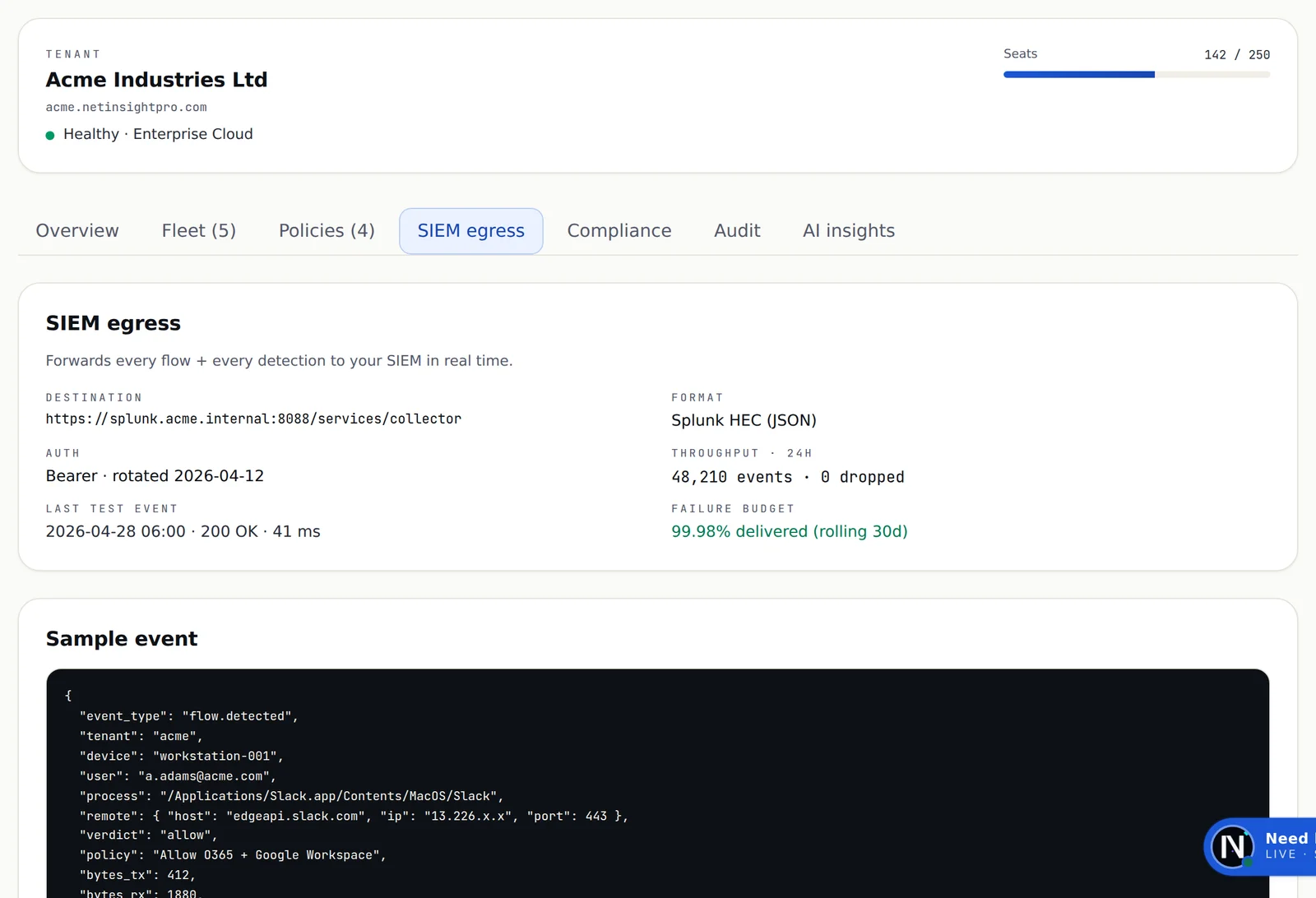Click the "tenant": "acme" JSON line
Screen dimensions: 1316x898
(x=141, y=736)
